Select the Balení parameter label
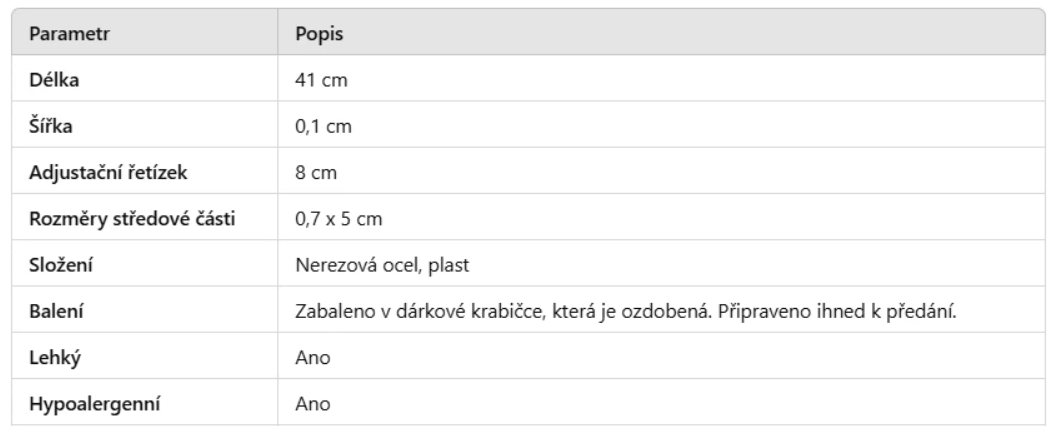 click(56, 312)
